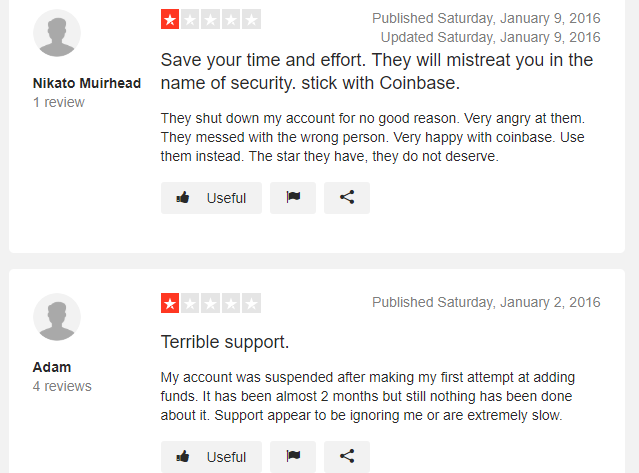The width and height of the screenshot is (639, 473).
Task: Open Nikato Muirhead's avatar image
Action: 57,35
